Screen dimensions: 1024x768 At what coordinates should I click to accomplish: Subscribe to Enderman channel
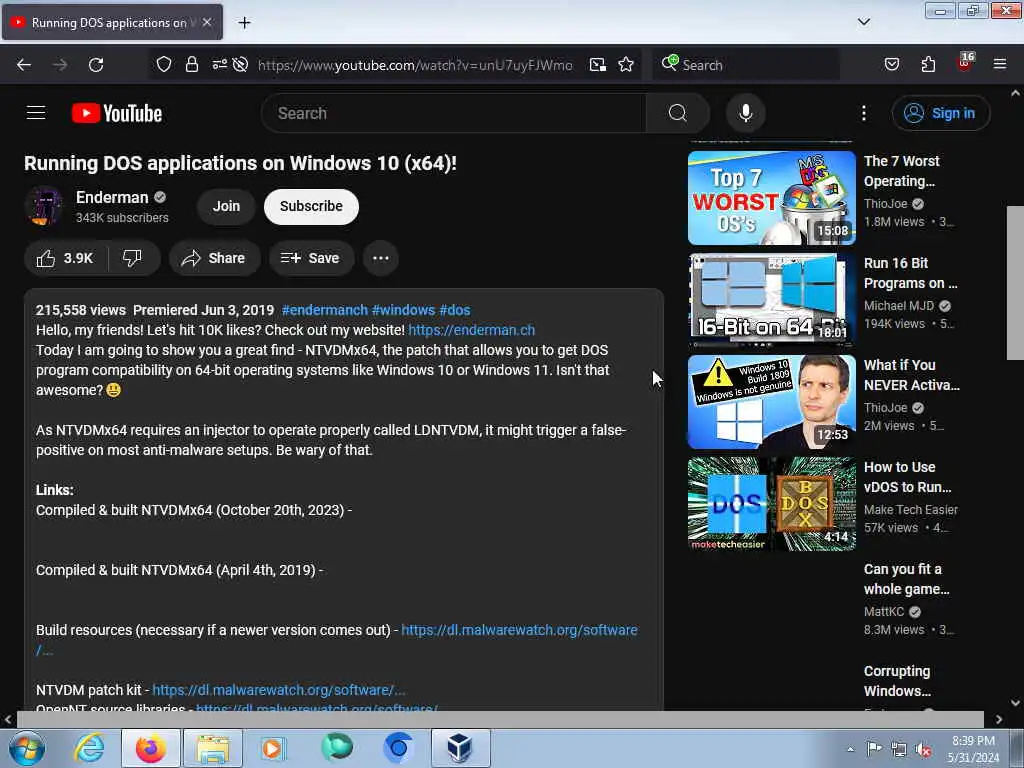311,206
